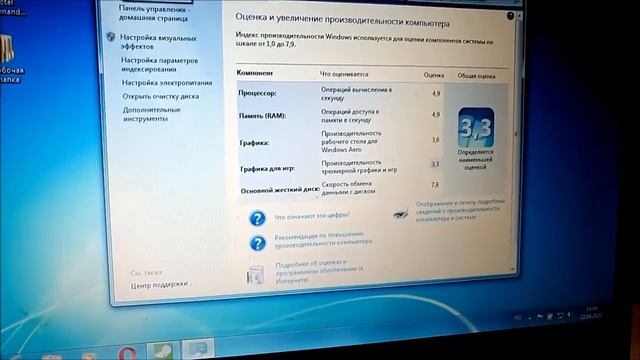Click the performance window taskbar button

pyautogui.click(x=198, y=349)
